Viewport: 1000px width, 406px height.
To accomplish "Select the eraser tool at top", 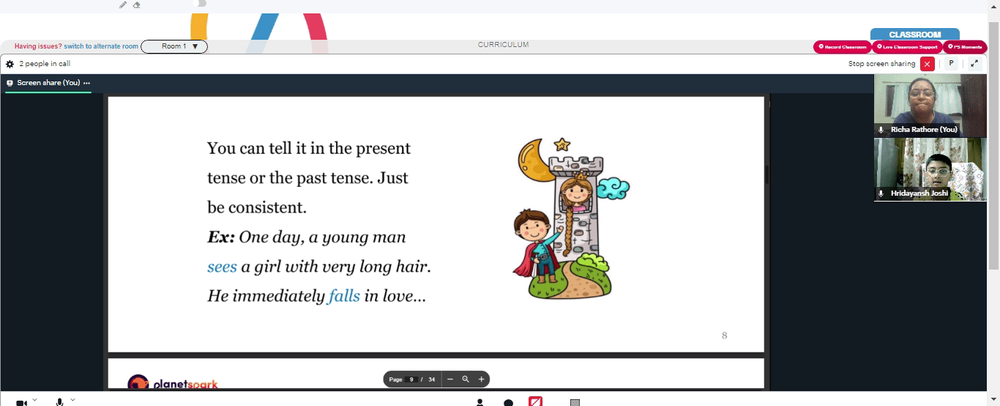I will pyautogui.click(x=136, y=4).
